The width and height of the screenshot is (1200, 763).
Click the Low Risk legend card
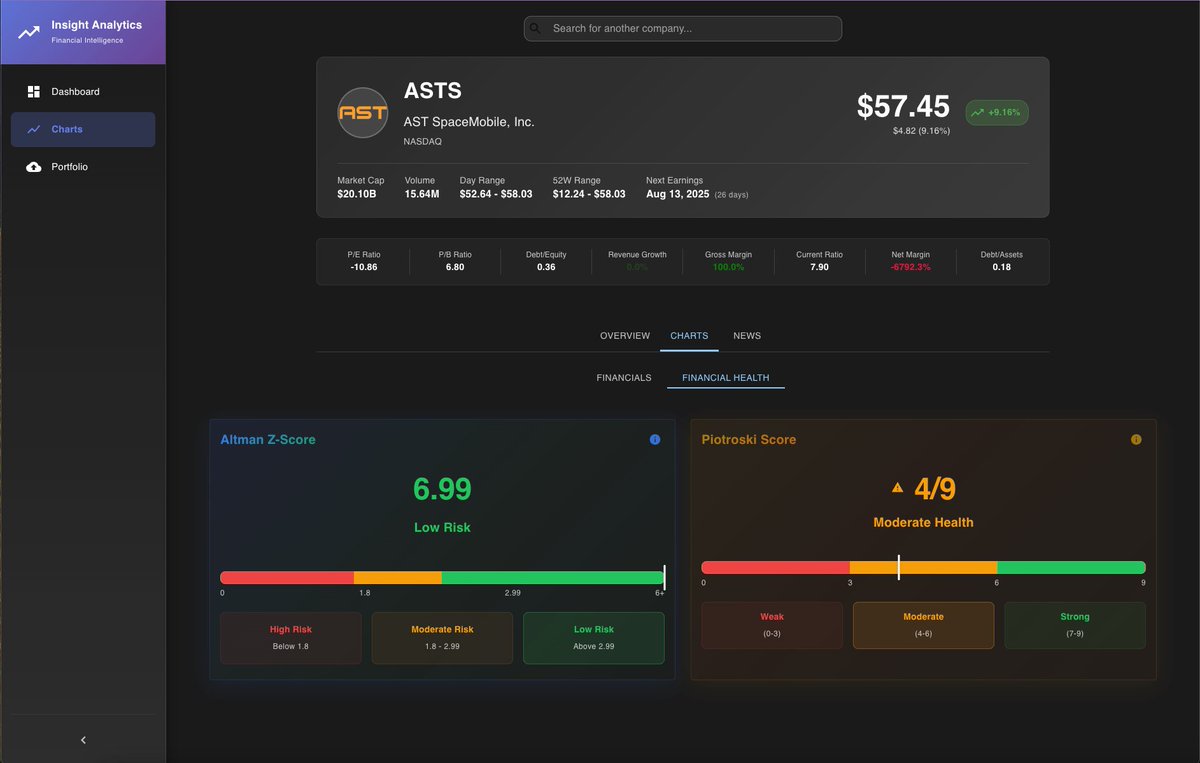pos(594,638)
